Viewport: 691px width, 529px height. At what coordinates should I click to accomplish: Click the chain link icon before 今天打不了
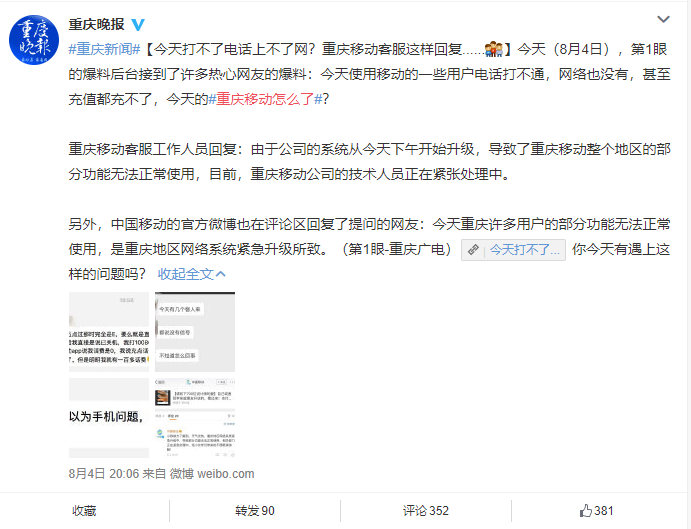pos(473,250)
